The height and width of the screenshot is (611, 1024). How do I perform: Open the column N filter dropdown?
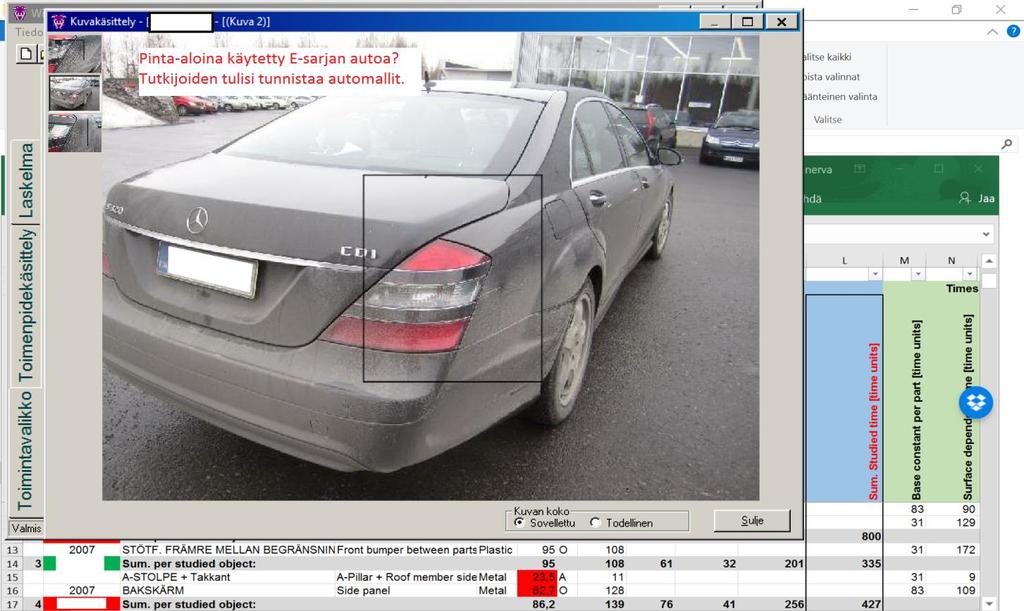point(970,274)
